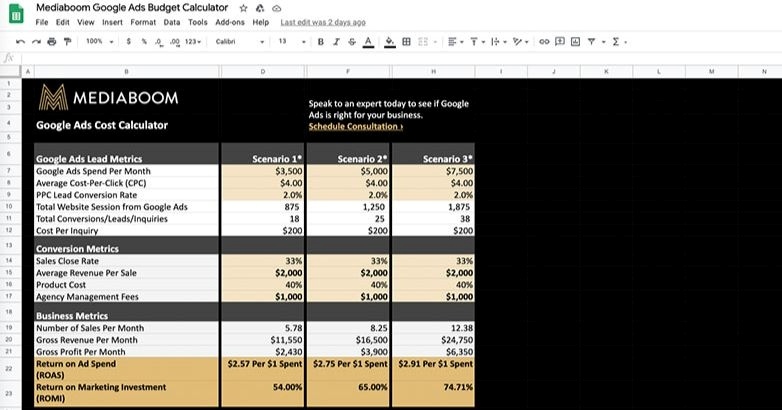Toggle bold formatting

[x=321, y=42]
